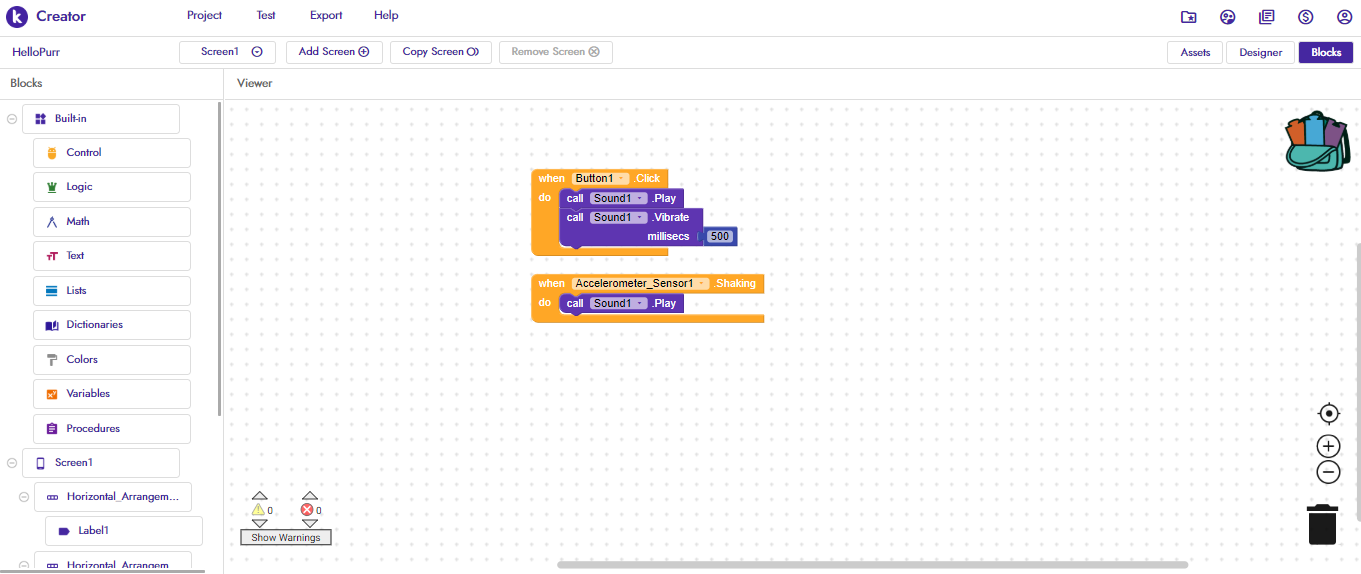1361x574 pixels.
Task: Click the dollar sign icon
Action: pos(1305,17)
